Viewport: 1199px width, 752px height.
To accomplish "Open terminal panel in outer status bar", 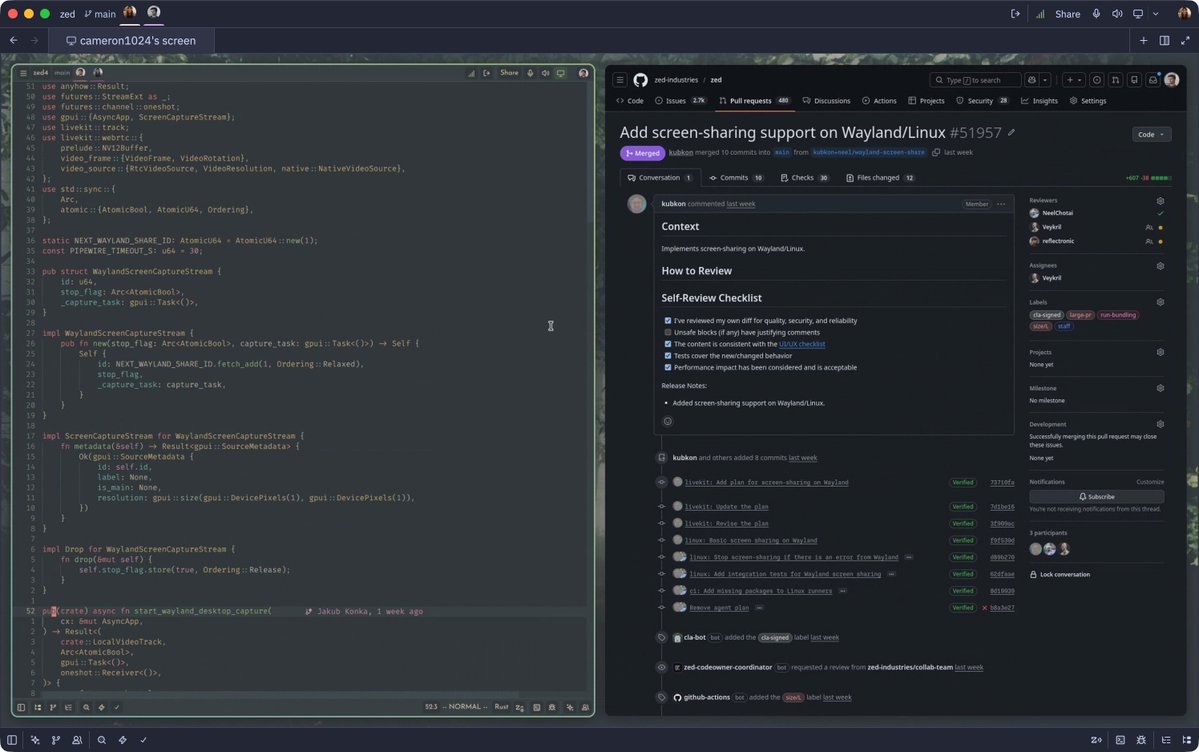I will point(1120,740).
